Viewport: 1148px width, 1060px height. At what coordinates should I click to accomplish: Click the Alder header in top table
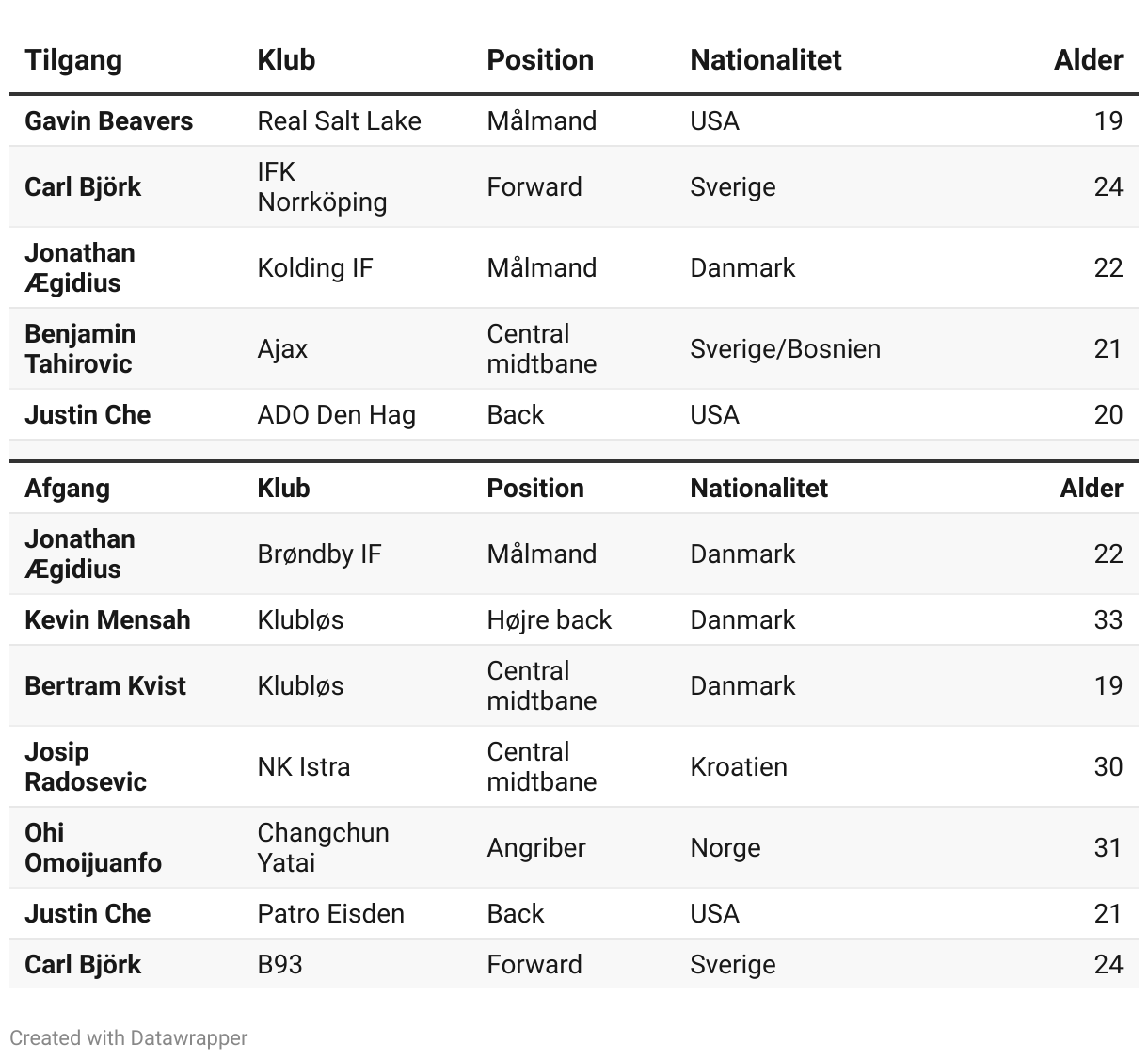[x=1088, y=60]
